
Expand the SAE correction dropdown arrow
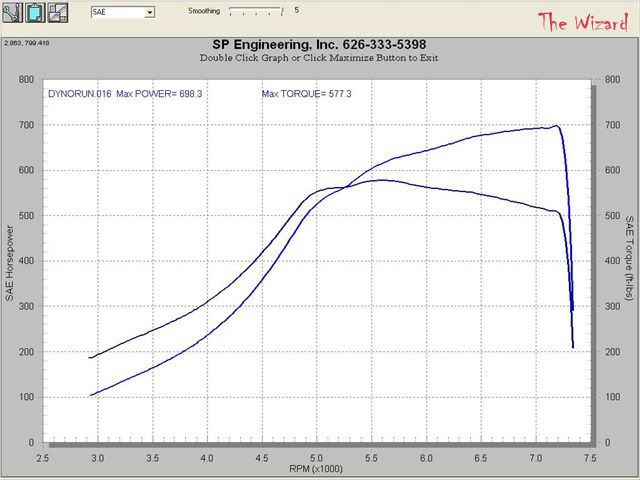tap(149, 13)
